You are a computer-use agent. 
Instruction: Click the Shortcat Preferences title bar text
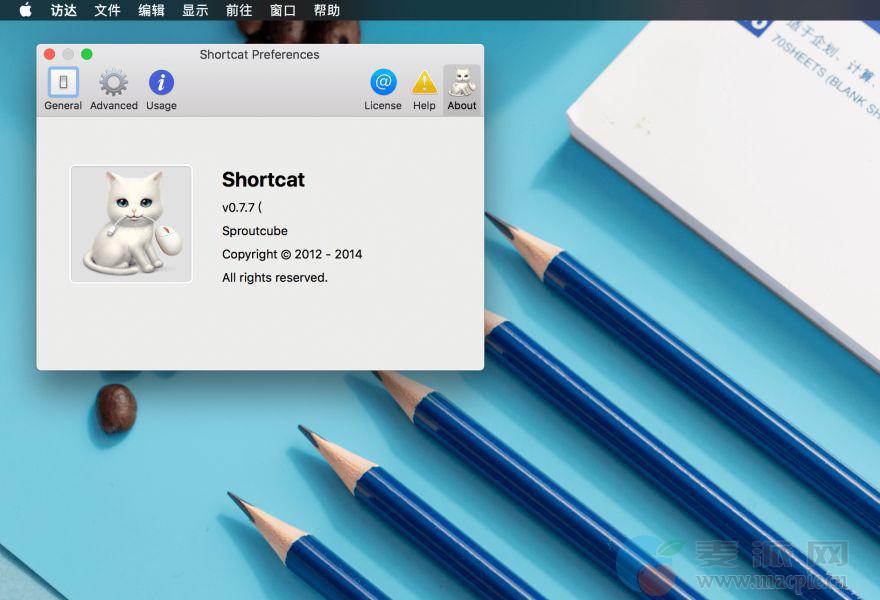259,54
